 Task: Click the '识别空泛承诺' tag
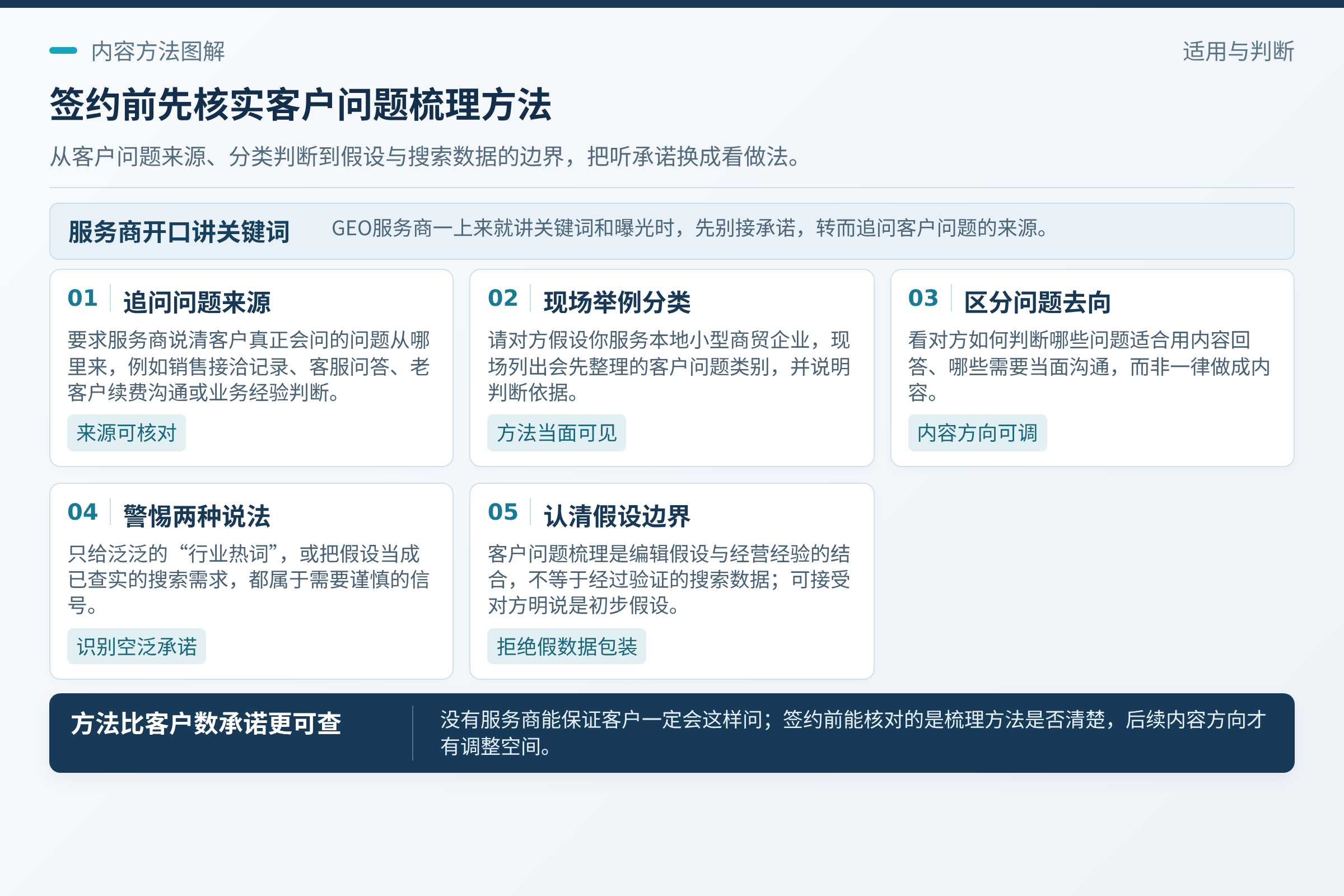tap(137, 646)
